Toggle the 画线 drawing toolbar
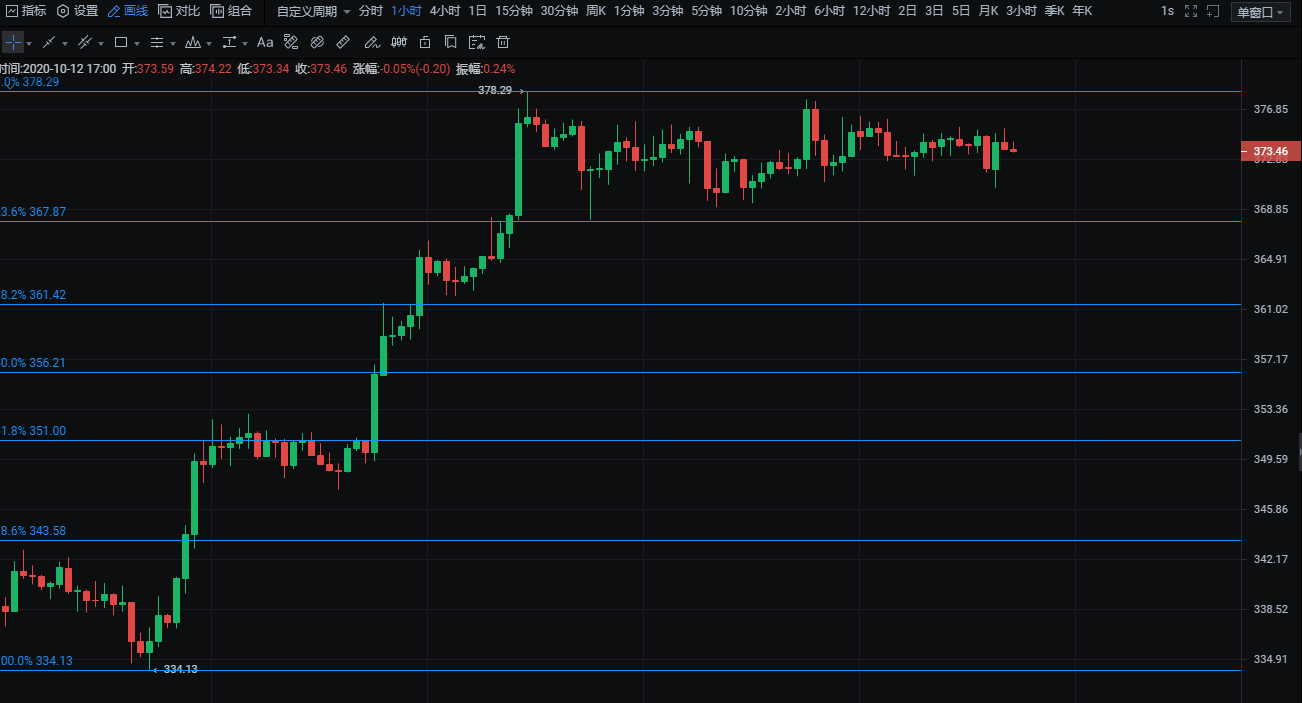The image size is (1302, 703). tap(127, 11)
